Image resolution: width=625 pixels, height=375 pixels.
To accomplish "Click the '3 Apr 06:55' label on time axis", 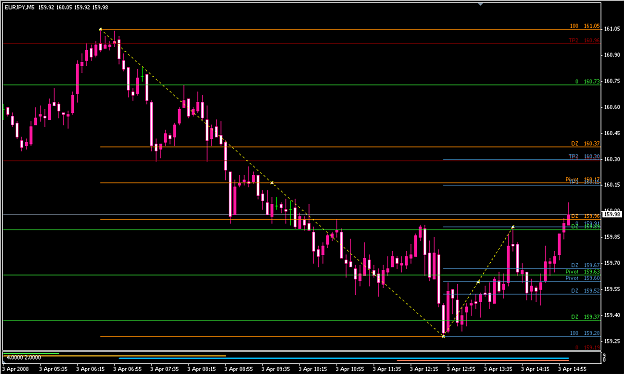I will [x=127, y=369].
